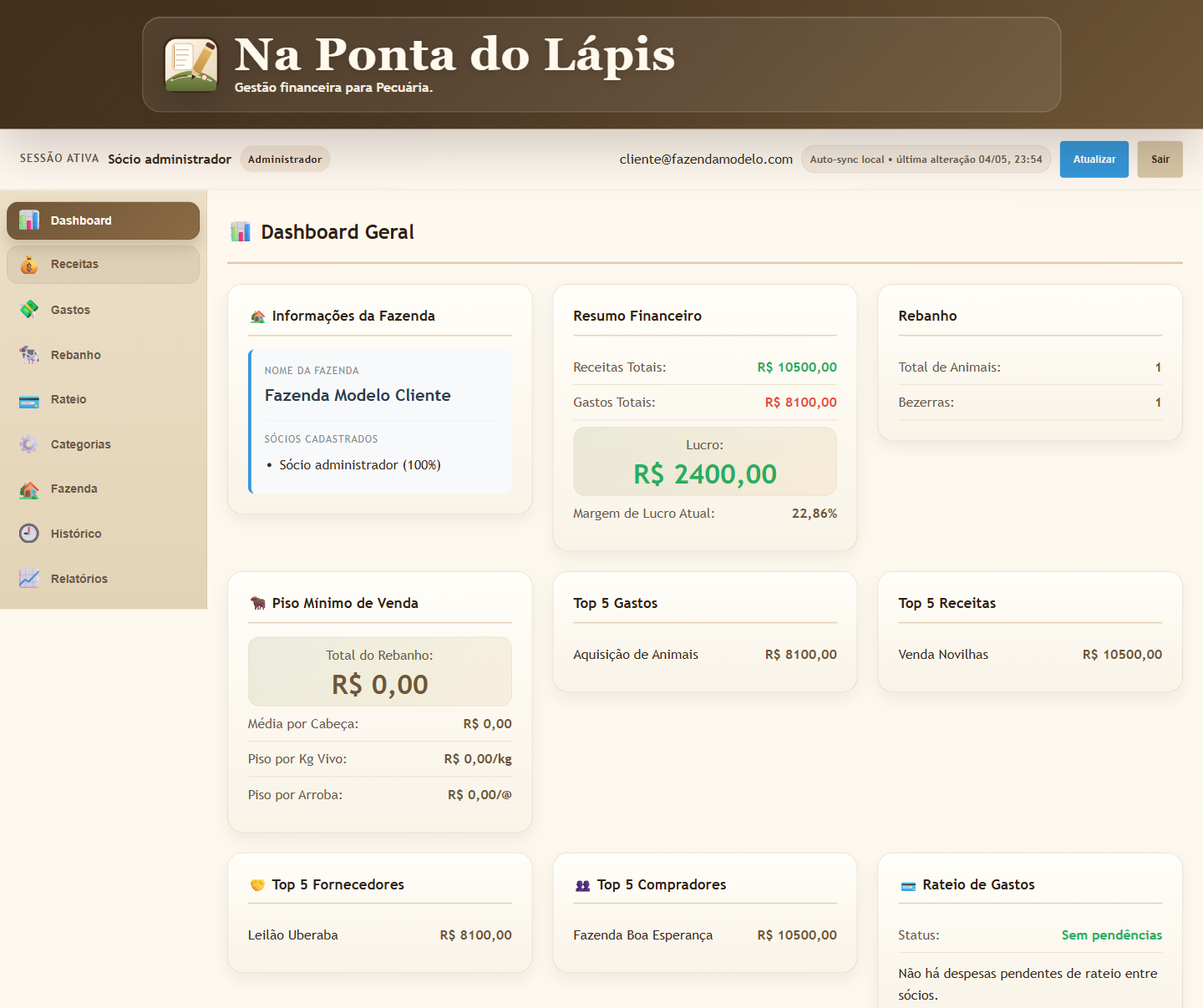Navigate to the Fazenda page

coord(103,489)
